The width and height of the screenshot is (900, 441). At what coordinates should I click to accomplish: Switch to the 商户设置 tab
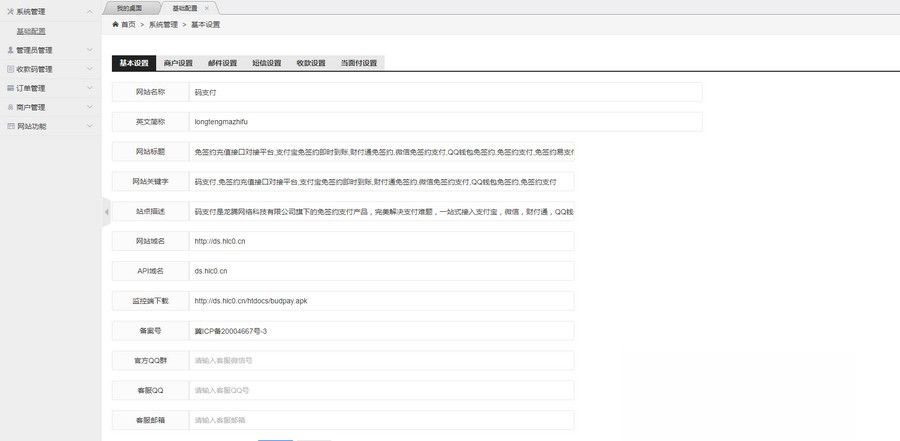pyautogui.click(x=178, y=63)
